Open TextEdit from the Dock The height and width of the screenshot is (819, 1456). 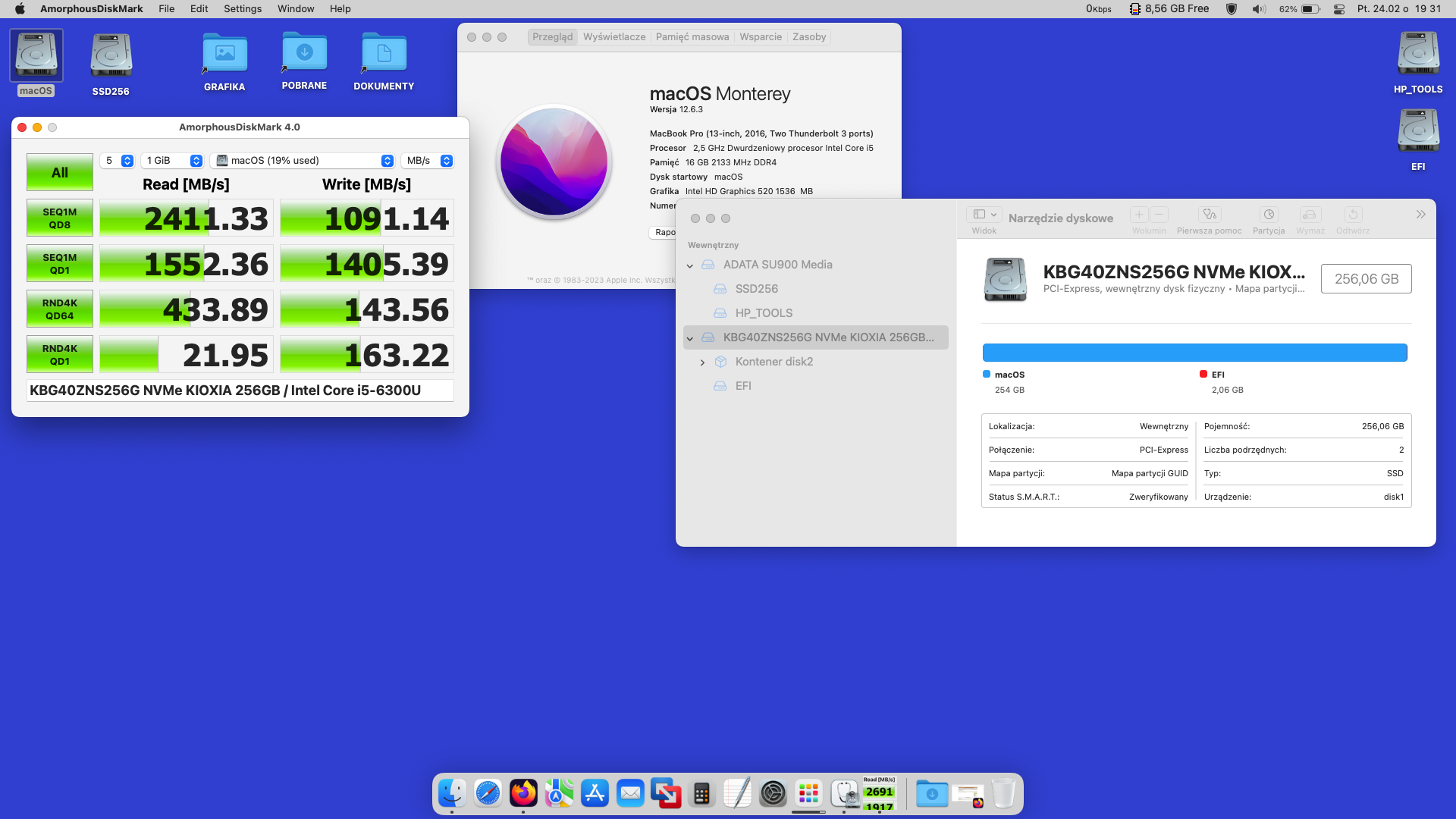[x=737, y=793]
